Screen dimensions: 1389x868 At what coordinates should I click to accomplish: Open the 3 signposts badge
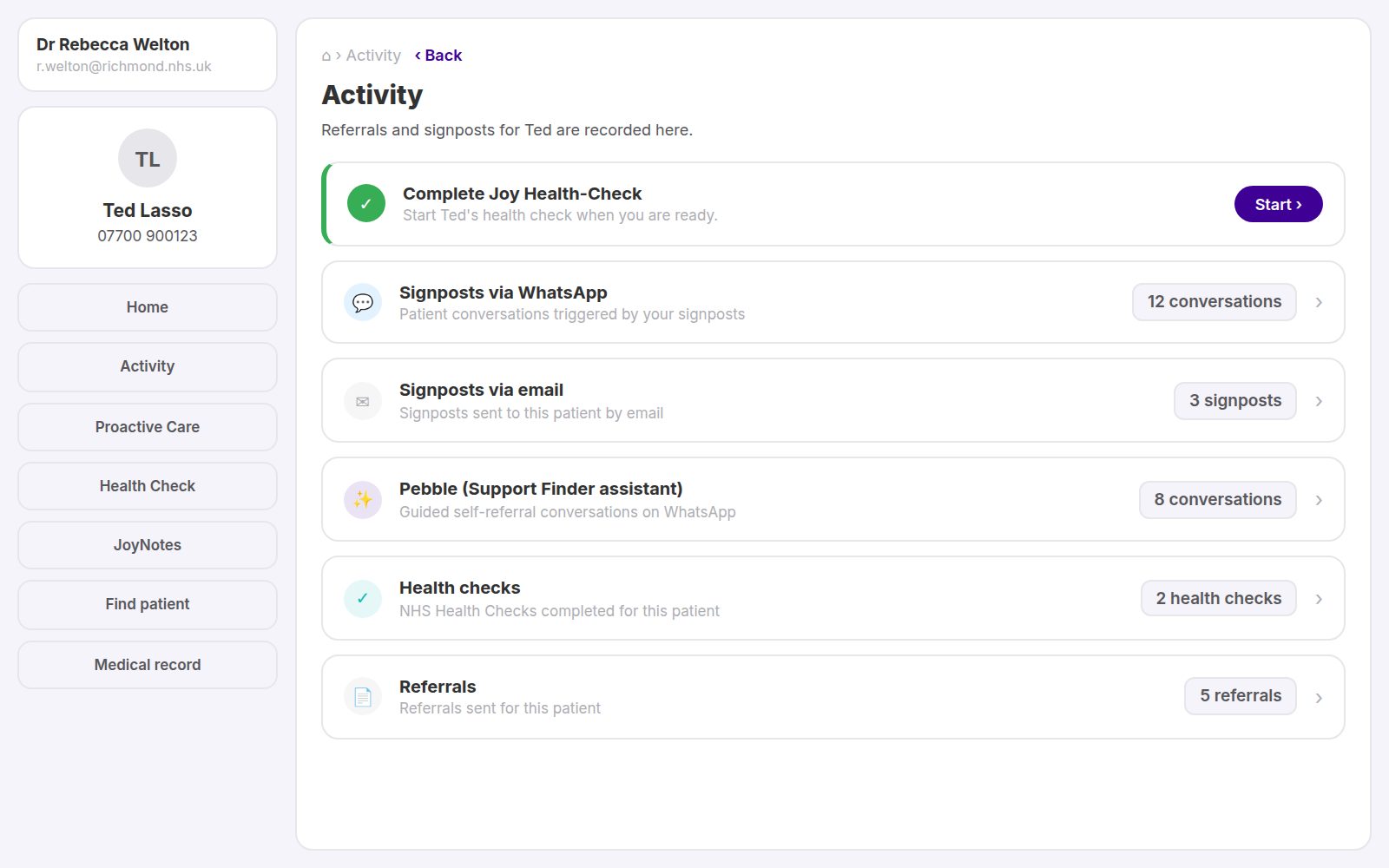[x=1235, y=401]
